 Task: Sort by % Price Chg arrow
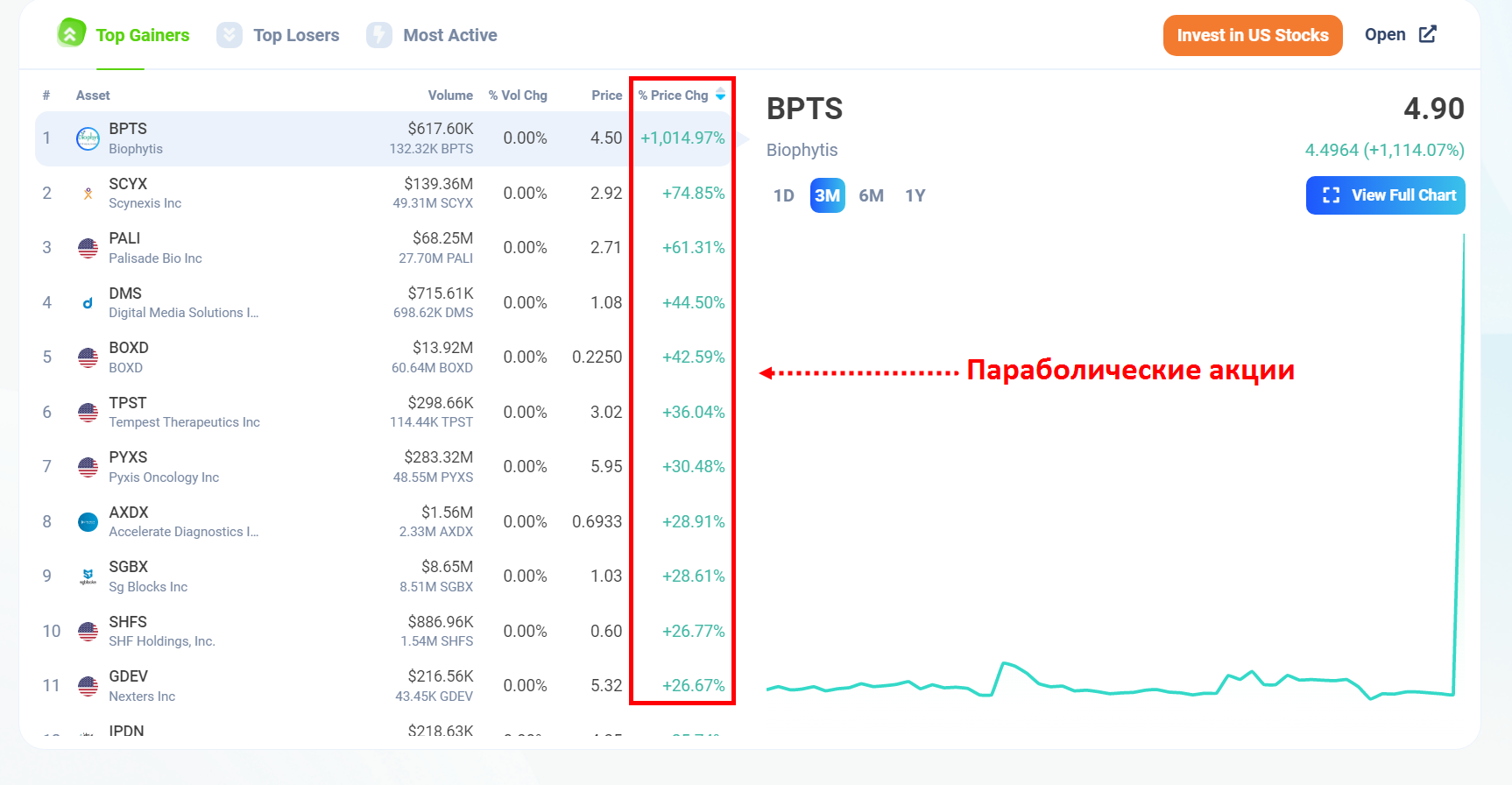click(x=720, y=95)
